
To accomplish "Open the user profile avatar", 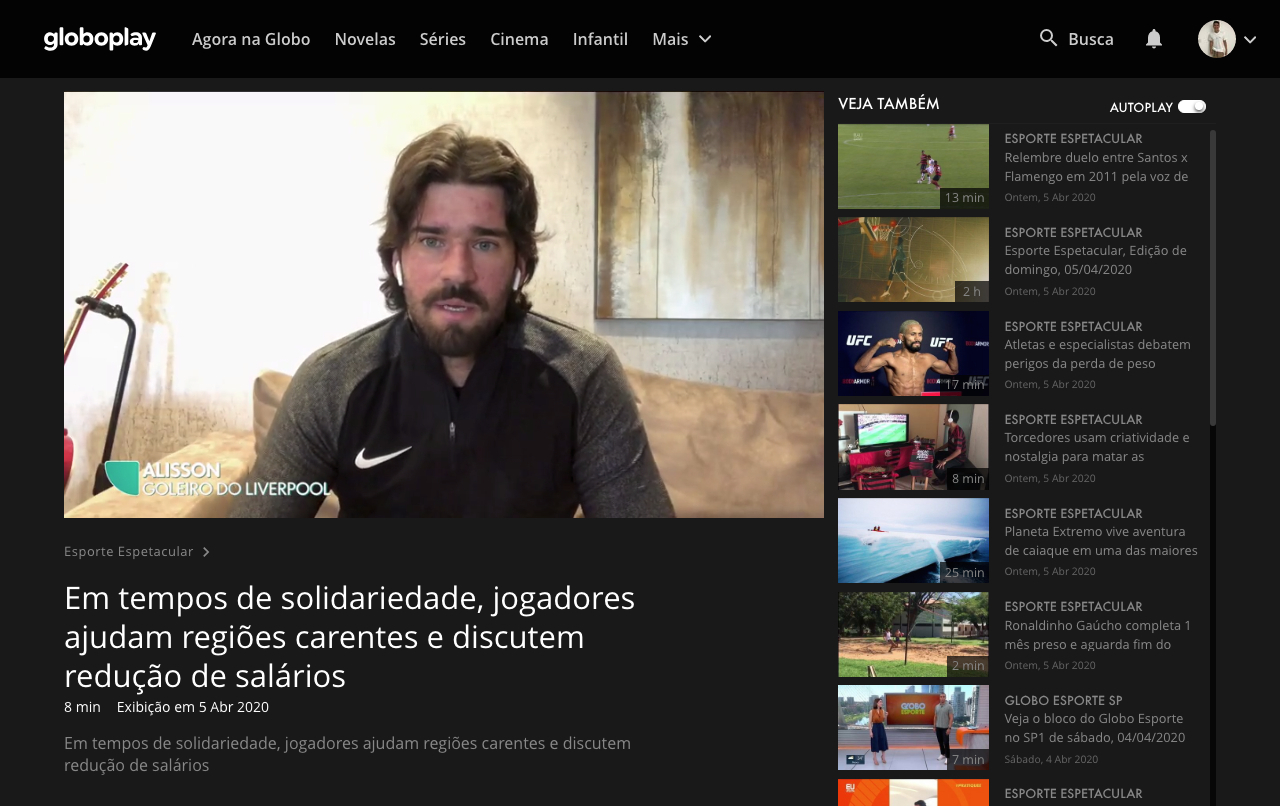I will 1217,39.
